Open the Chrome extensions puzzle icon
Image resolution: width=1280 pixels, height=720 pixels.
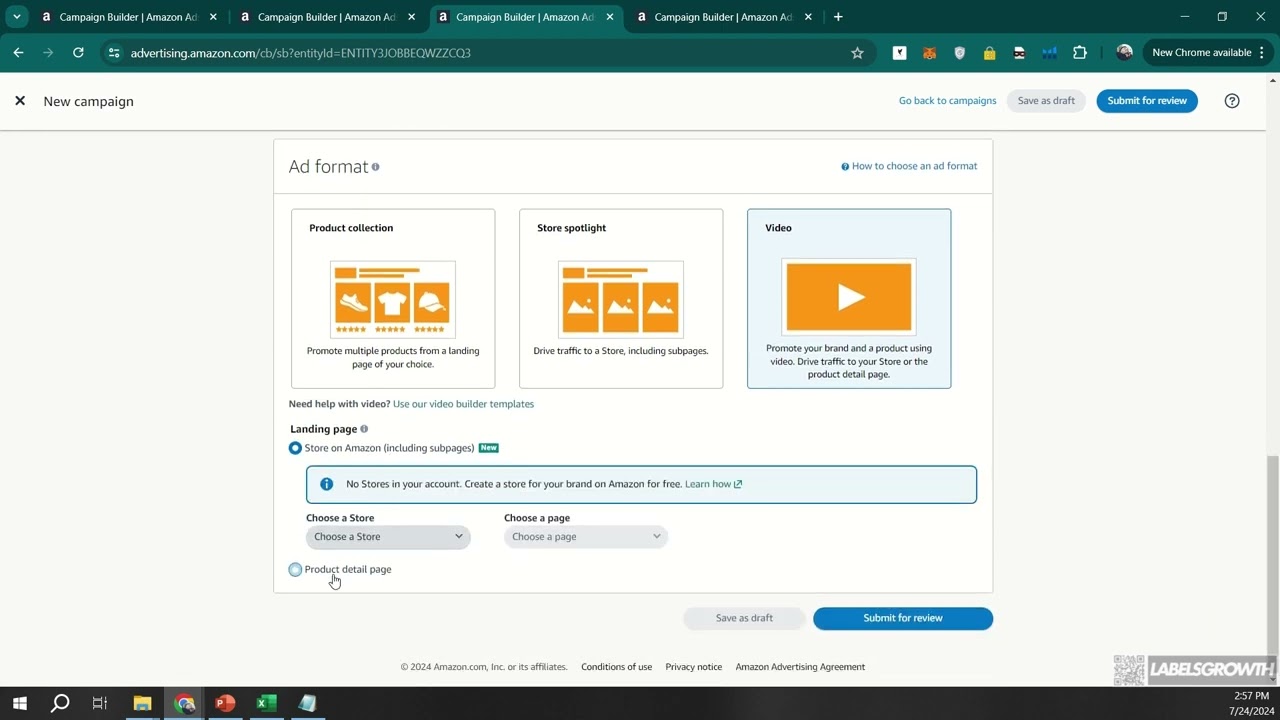point(1080,53)
